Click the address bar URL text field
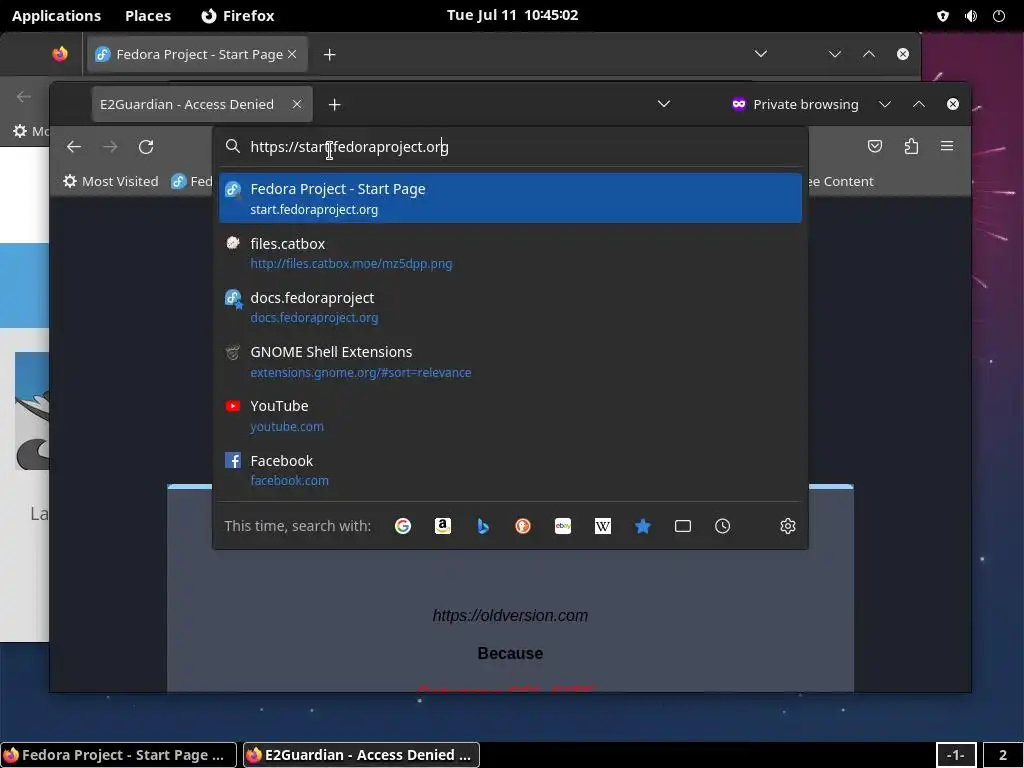 pos(510,146)
